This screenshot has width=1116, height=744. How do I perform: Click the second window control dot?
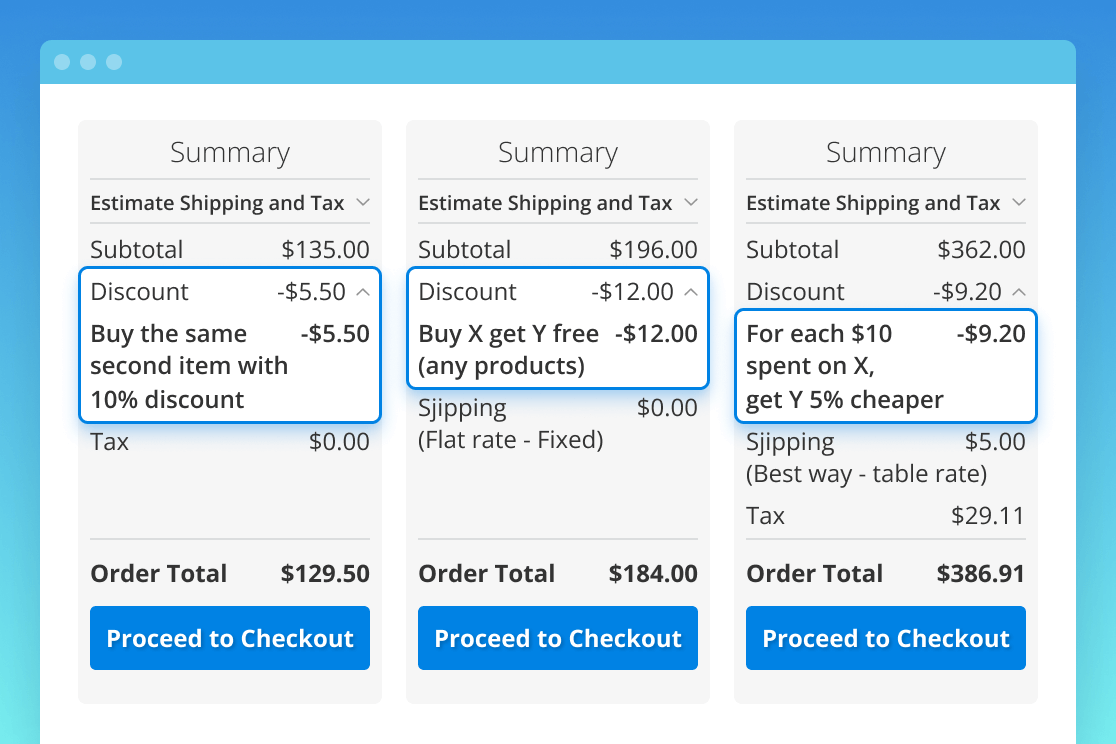pyautogui.click(x=88, y=62)
